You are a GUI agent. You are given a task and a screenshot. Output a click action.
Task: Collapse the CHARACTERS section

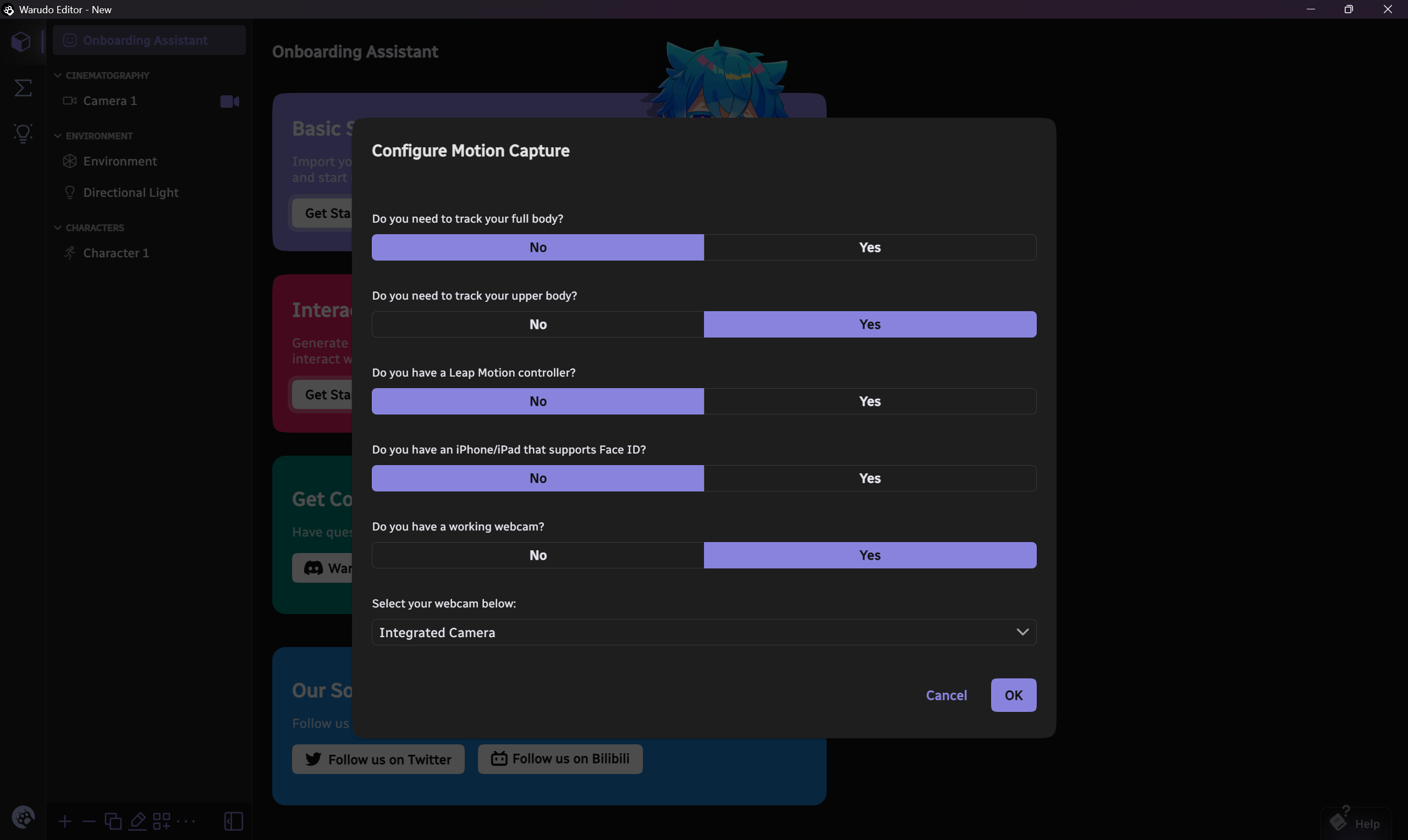coord(57,228)
